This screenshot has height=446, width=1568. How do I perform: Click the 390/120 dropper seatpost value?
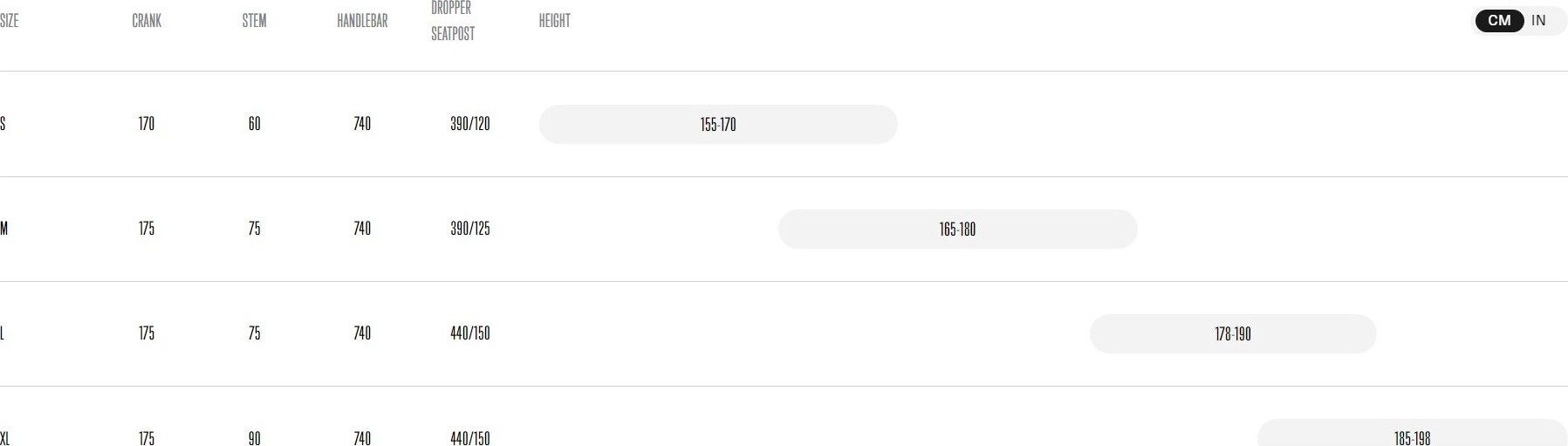tap(470, 124)
